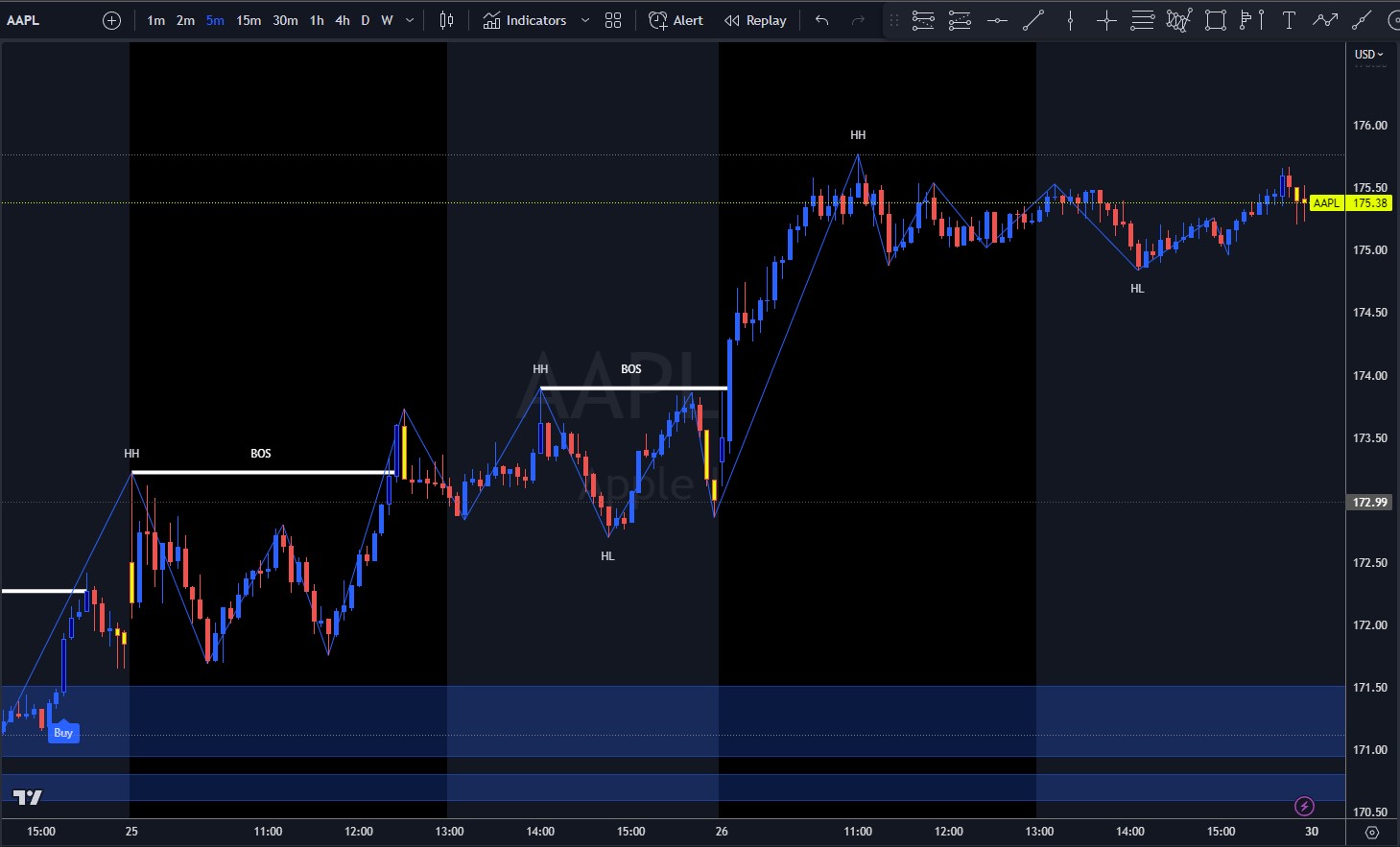
Task: Click the undo arrow
Action: point(821,20)
